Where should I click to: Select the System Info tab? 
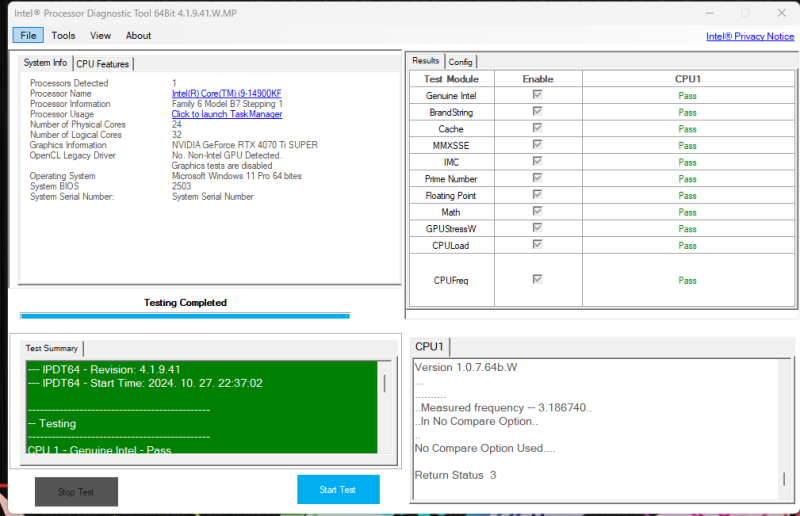(45, 62)
